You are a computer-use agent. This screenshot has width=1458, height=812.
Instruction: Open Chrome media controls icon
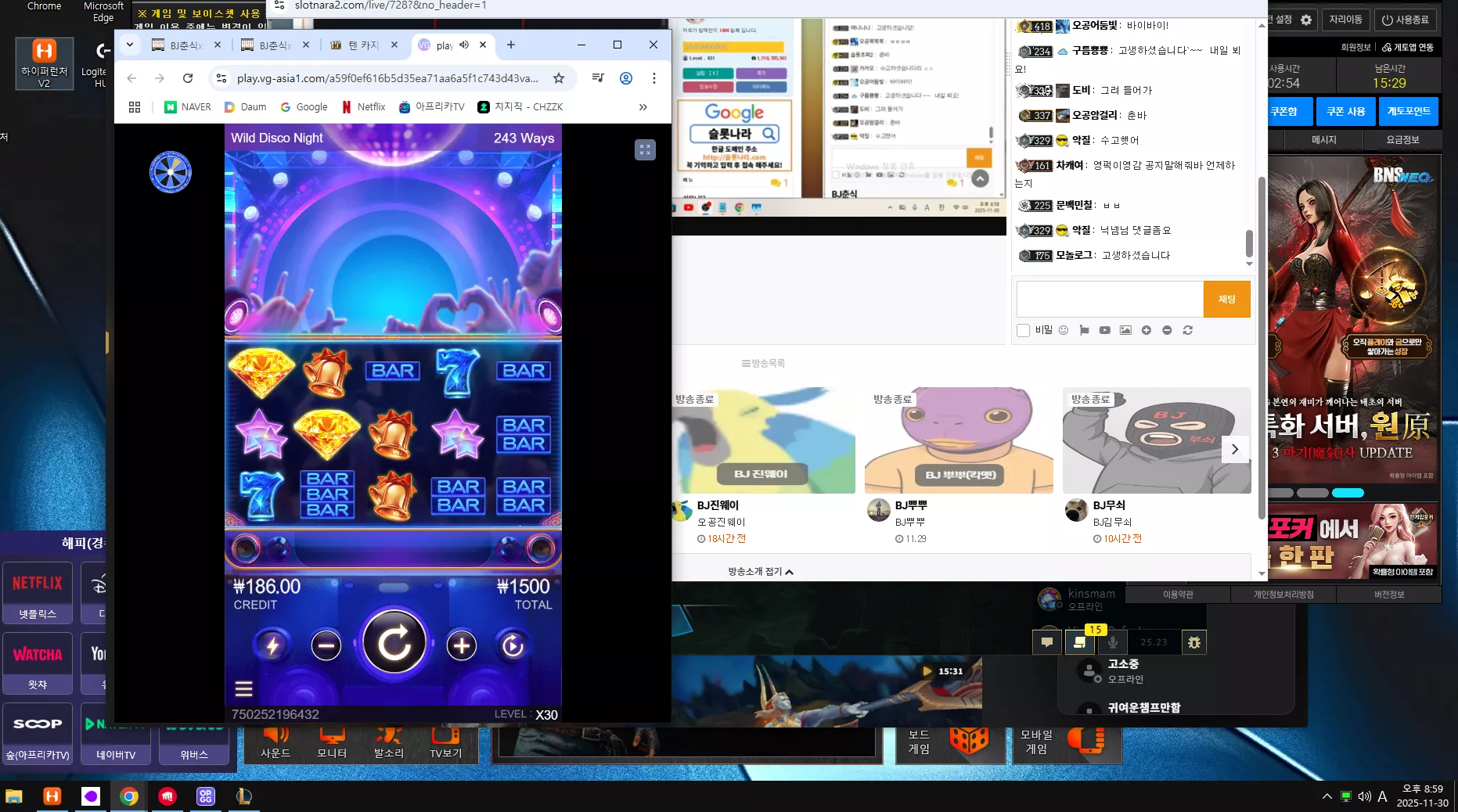598,78
